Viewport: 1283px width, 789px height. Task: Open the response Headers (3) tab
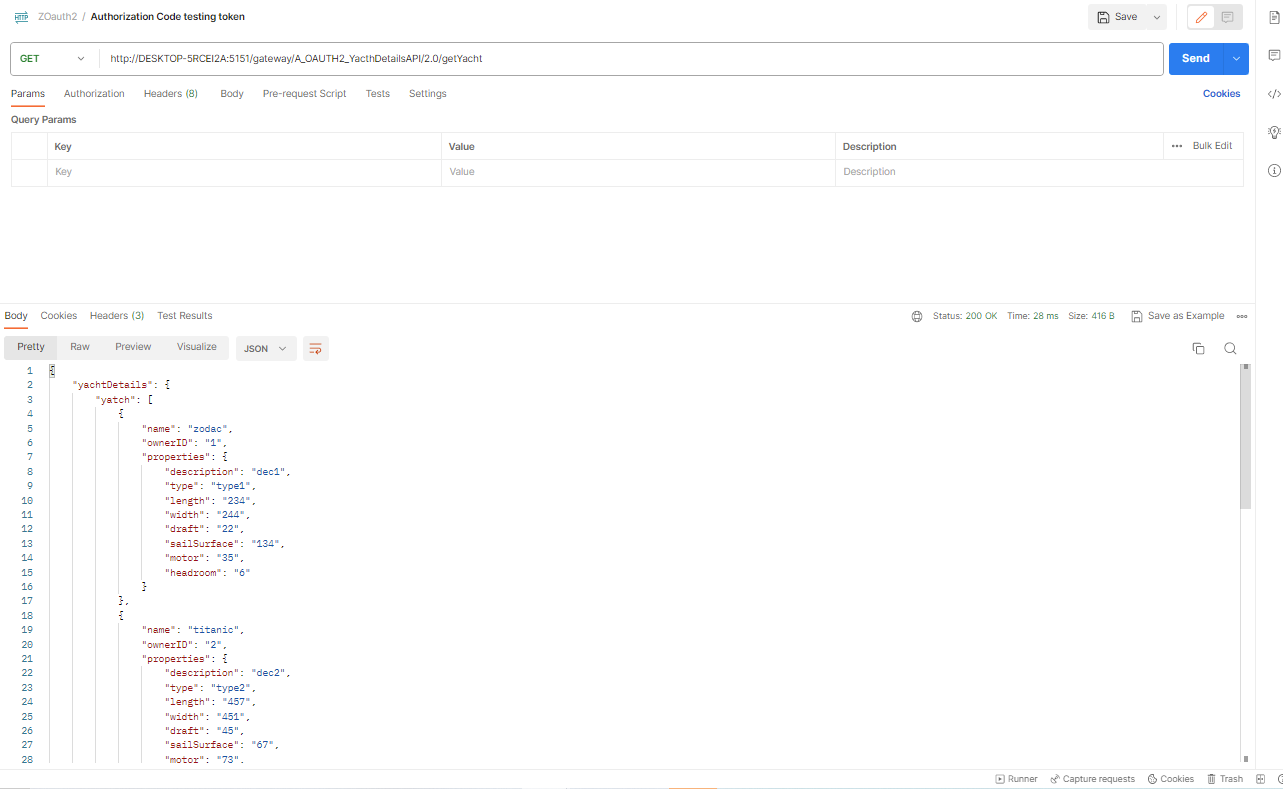click(x=117, y=316)
